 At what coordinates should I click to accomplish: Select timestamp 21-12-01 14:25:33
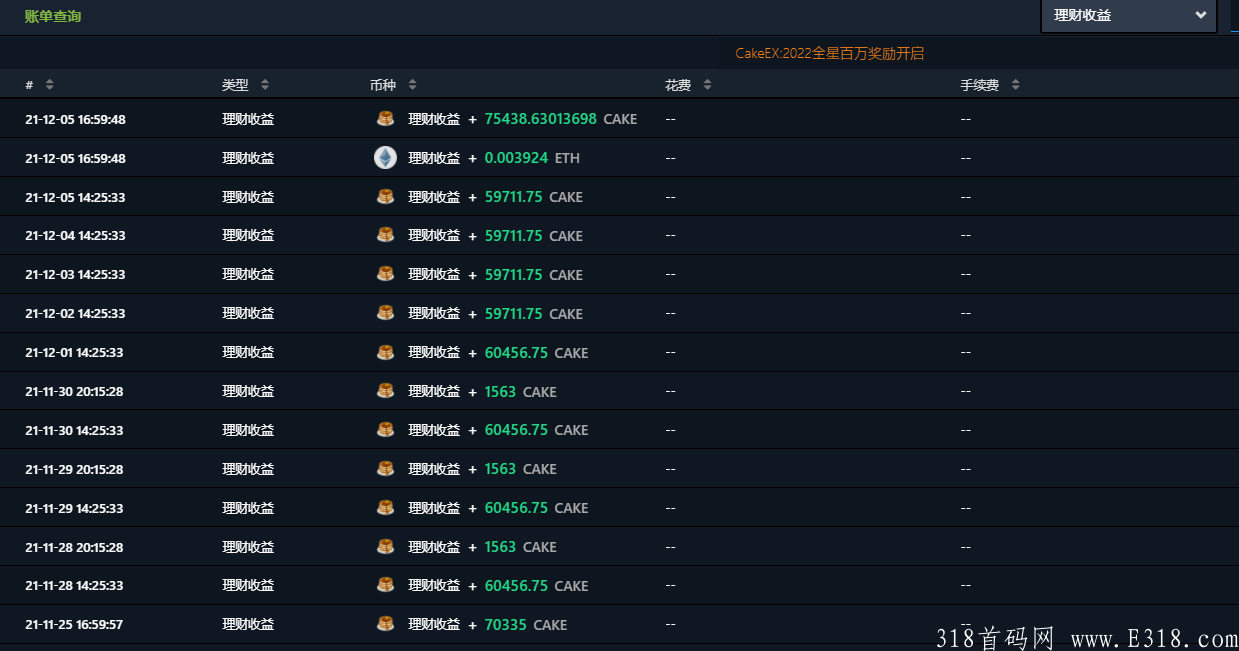click(x=74, y=353)
